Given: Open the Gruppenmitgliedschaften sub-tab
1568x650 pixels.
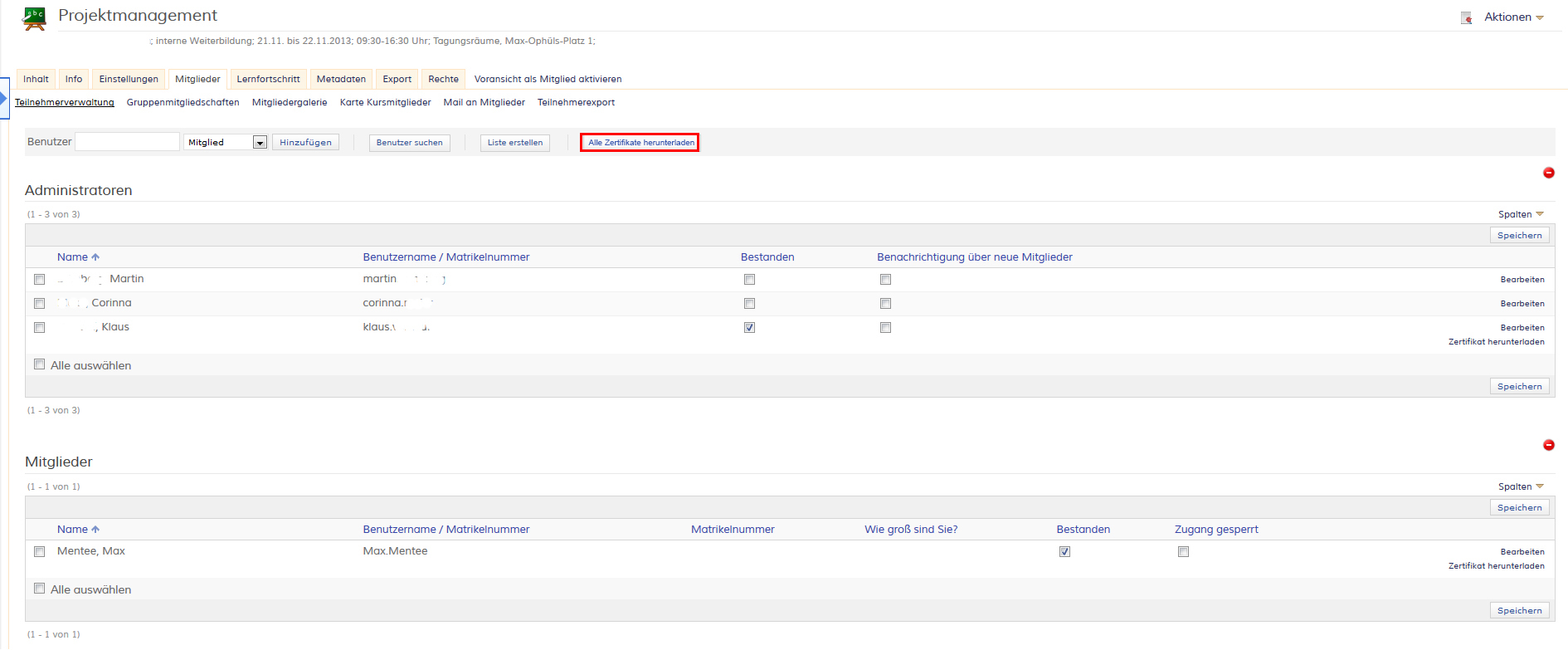Looking at the screenshot, I should click(x=183, y=102).
